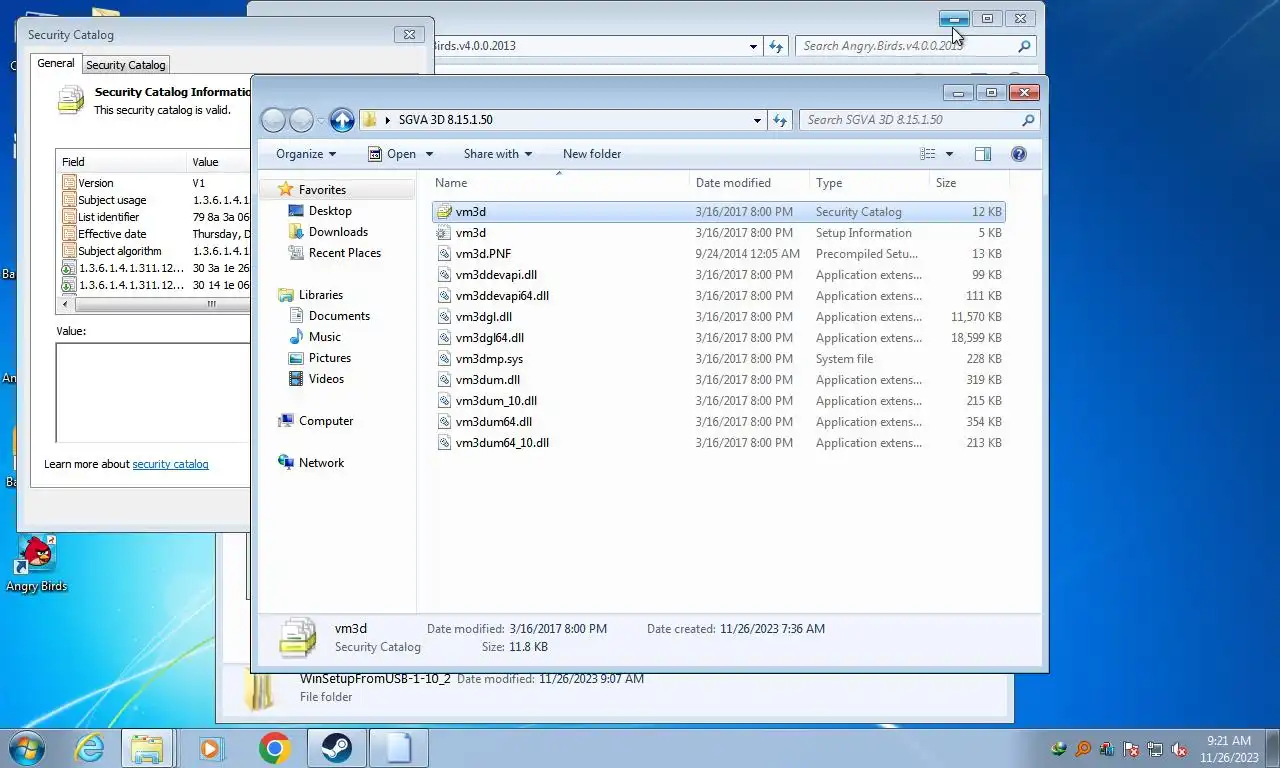Go back using Explorer Back arrow
1280x768 pixels.
click(273, 120)
